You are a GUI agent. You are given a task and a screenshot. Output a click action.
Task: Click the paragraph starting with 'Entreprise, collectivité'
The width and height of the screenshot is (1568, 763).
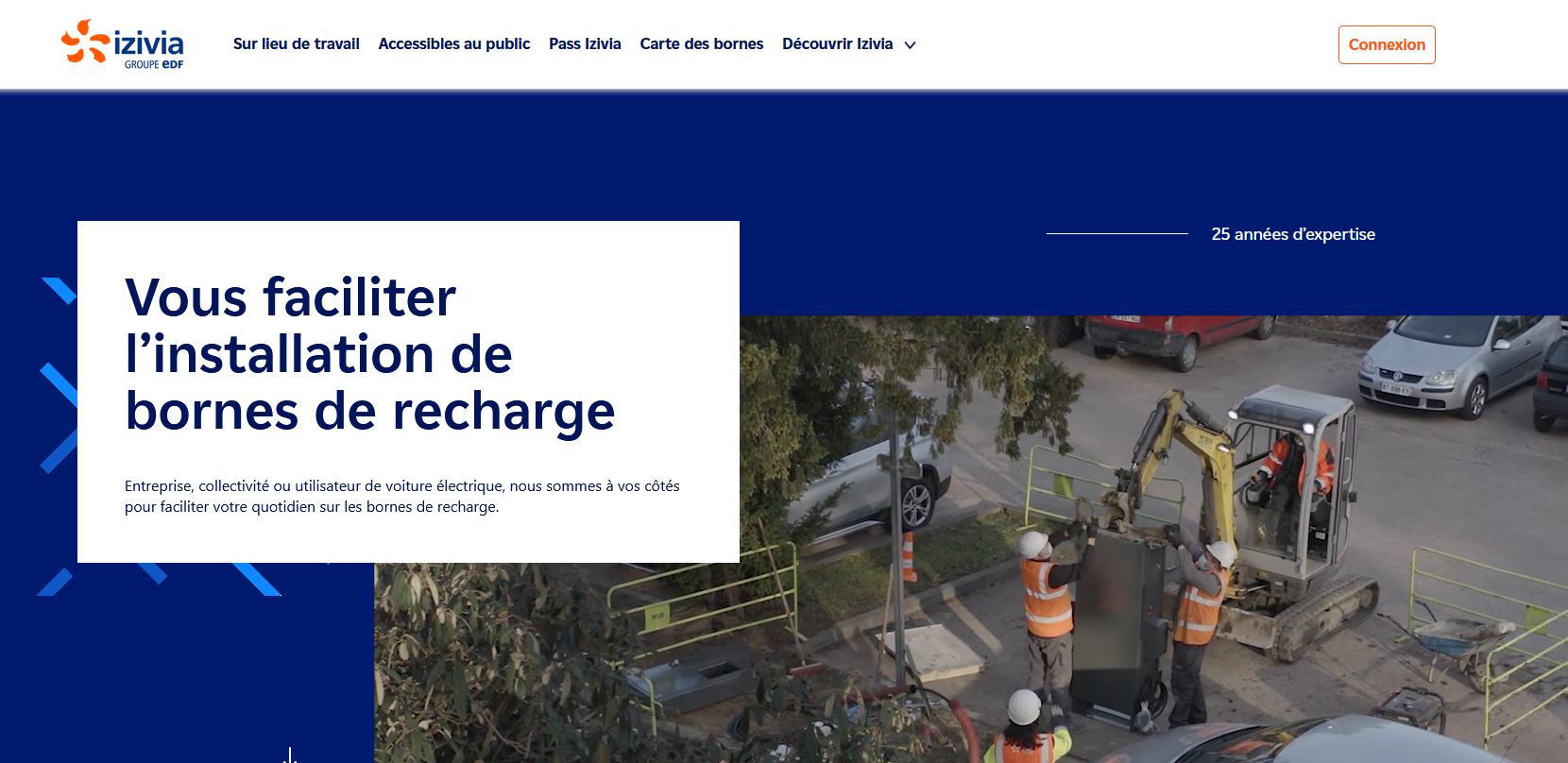[401, 497]
